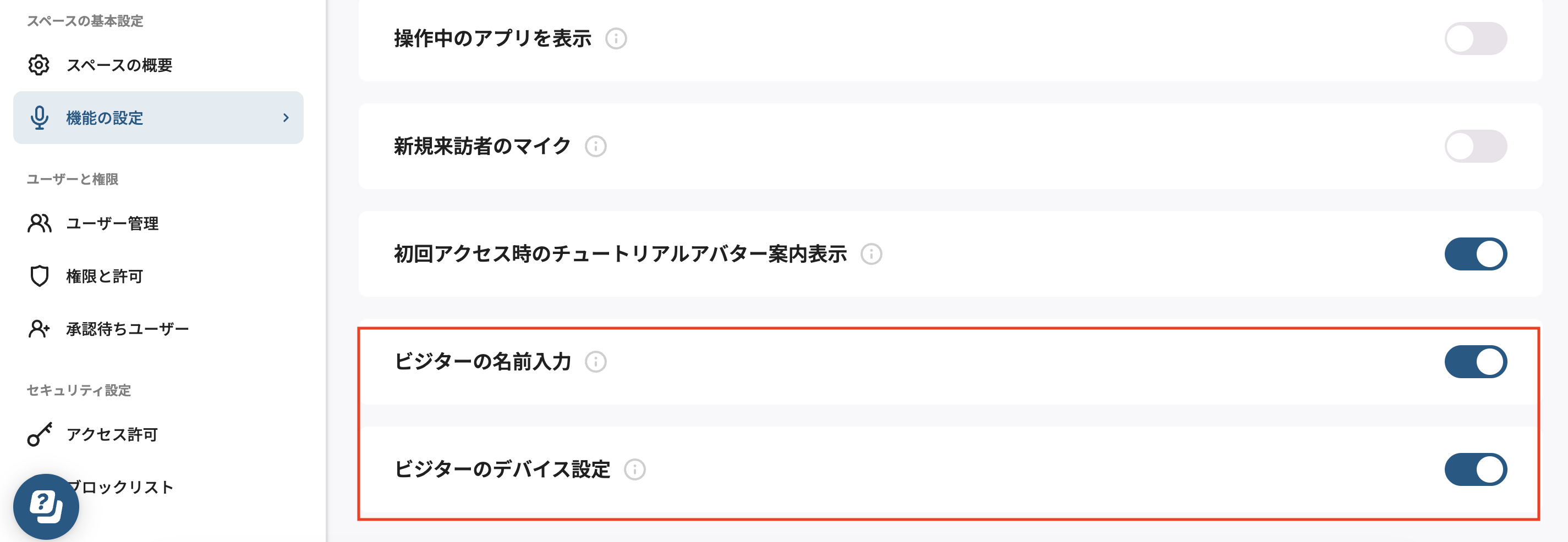Viewport: 1568px width, 542px height.
Task: Click the gear icon beside スペースの概要
Action: point(39,65)
